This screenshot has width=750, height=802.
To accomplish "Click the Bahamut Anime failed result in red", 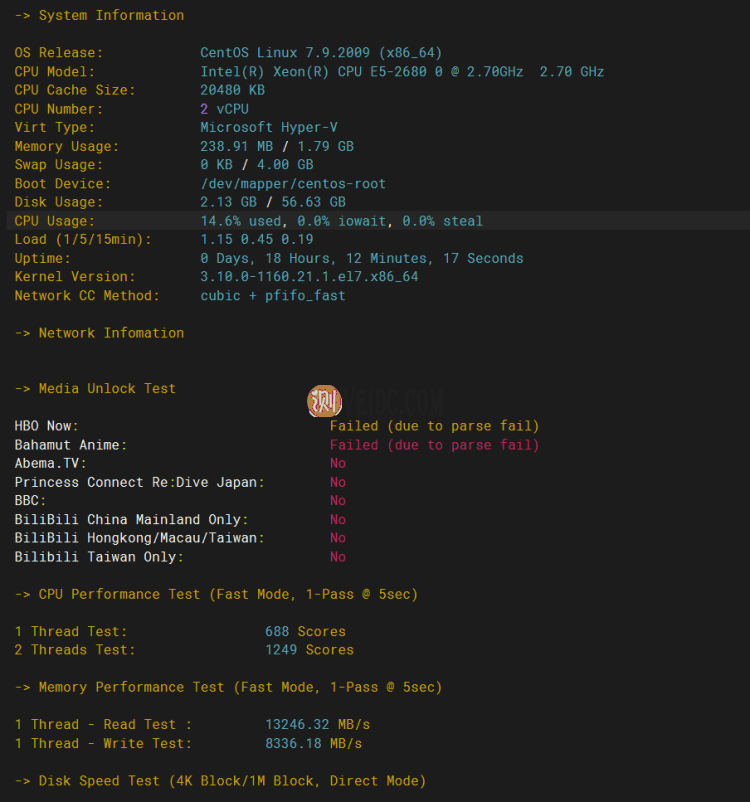I will coord(434,445).
